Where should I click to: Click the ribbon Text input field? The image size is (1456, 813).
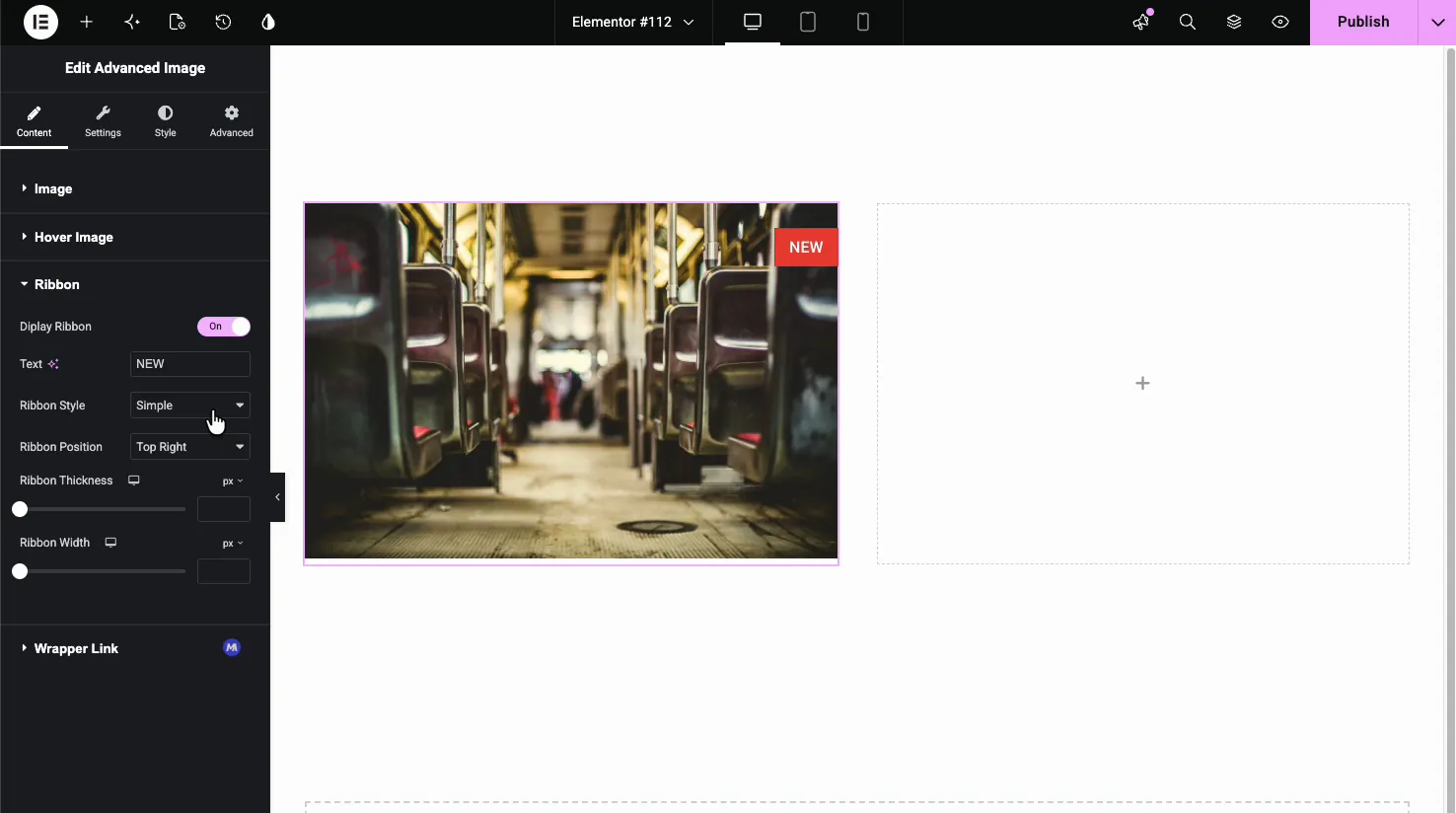click(x=190, y=364)
